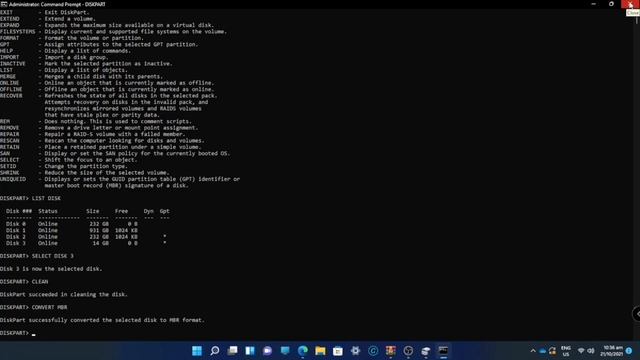This screenshot has height=360, width=640.
Task: Close the DISKPART Command Prompt window
Action: [630, 4]
